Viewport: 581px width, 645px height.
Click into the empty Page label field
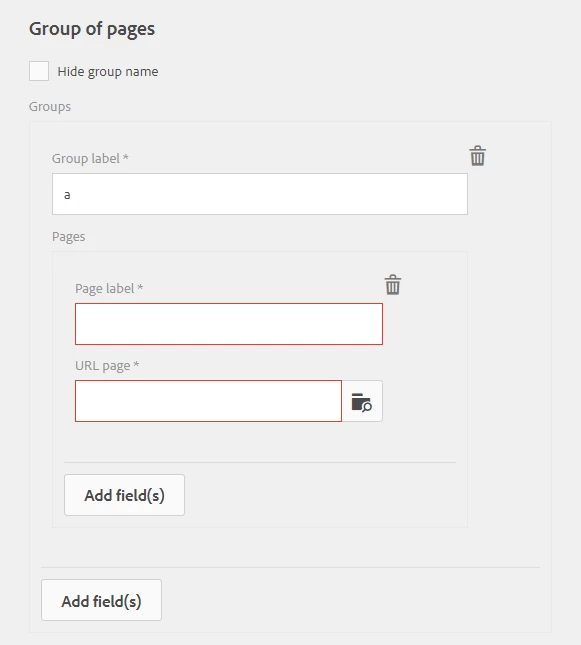229,324
